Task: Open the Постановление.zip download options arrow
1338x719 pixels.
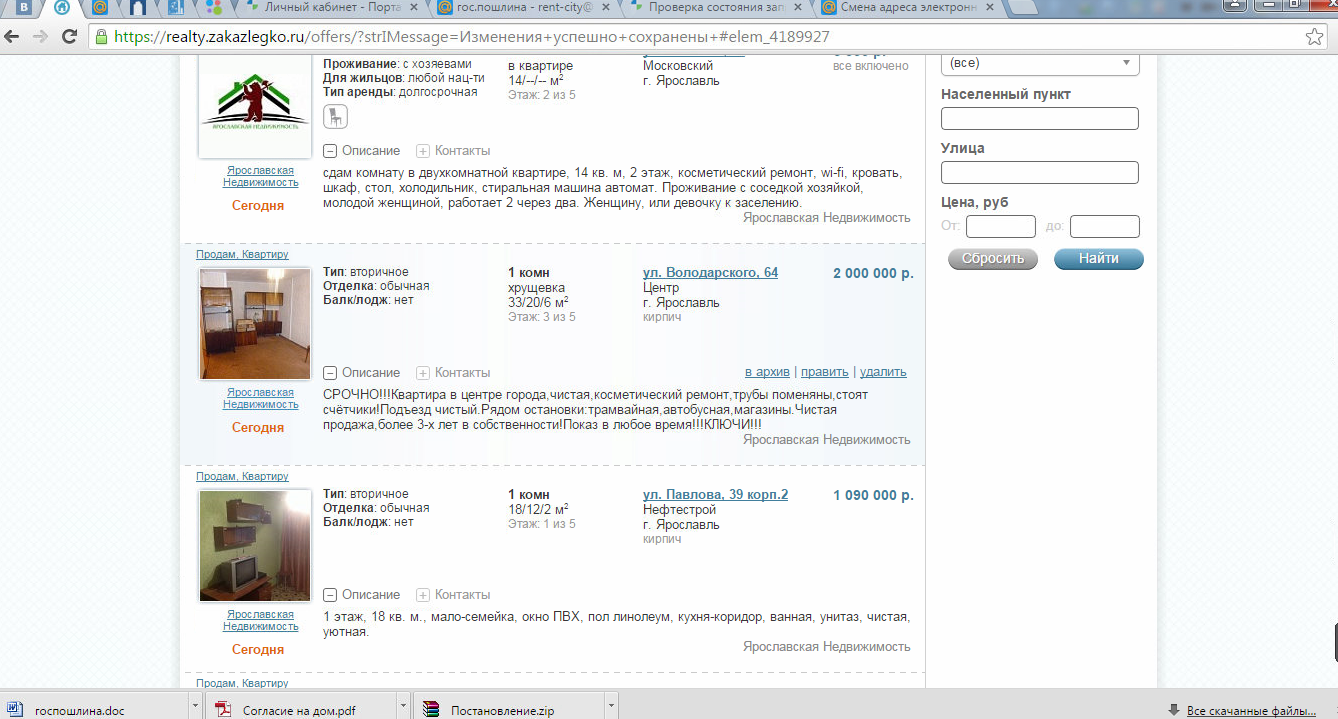Action: [x=610, y=709]
